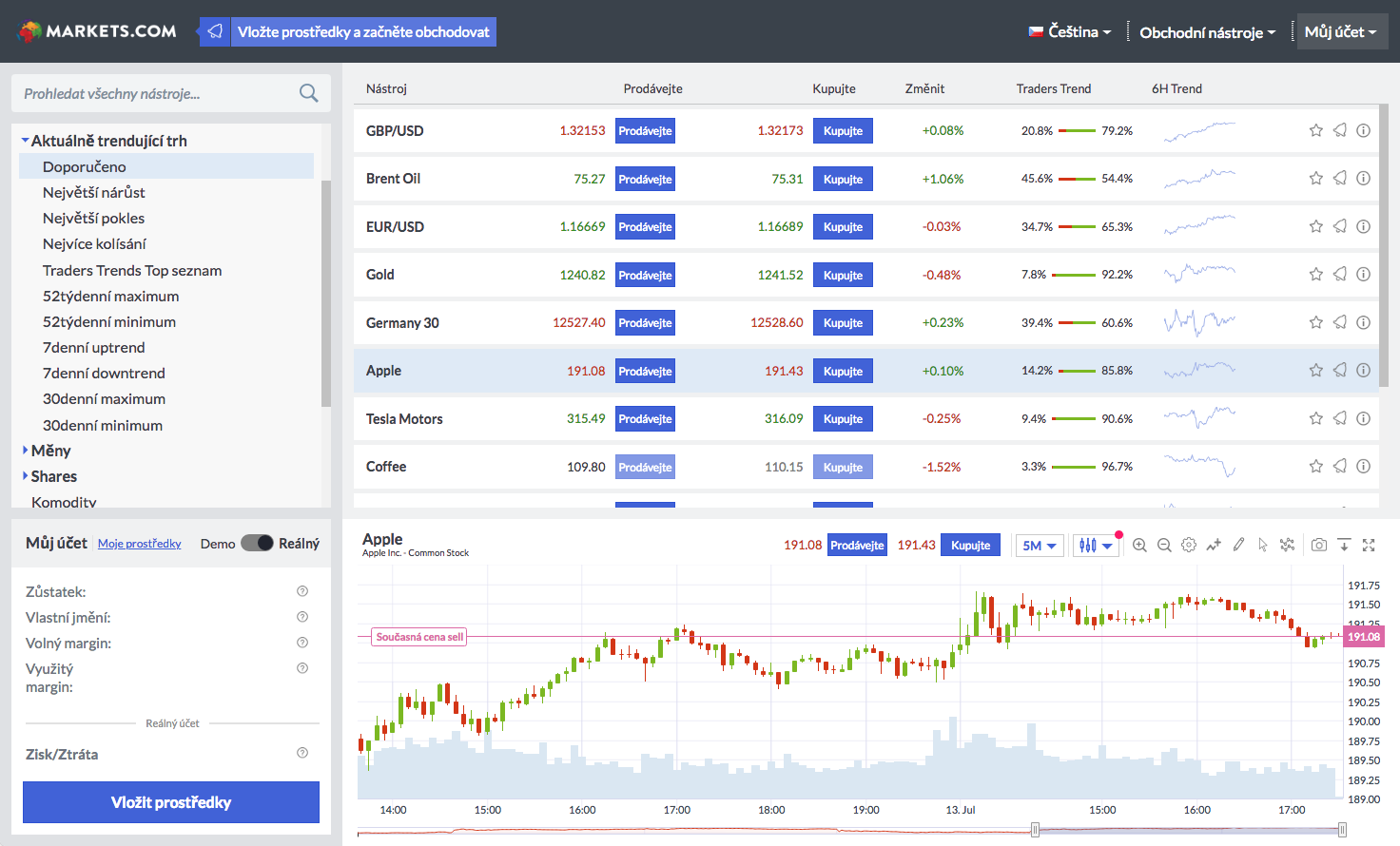Open the chart type candlestick dropdown
1400x846 pixels.
coord(1096,546)
